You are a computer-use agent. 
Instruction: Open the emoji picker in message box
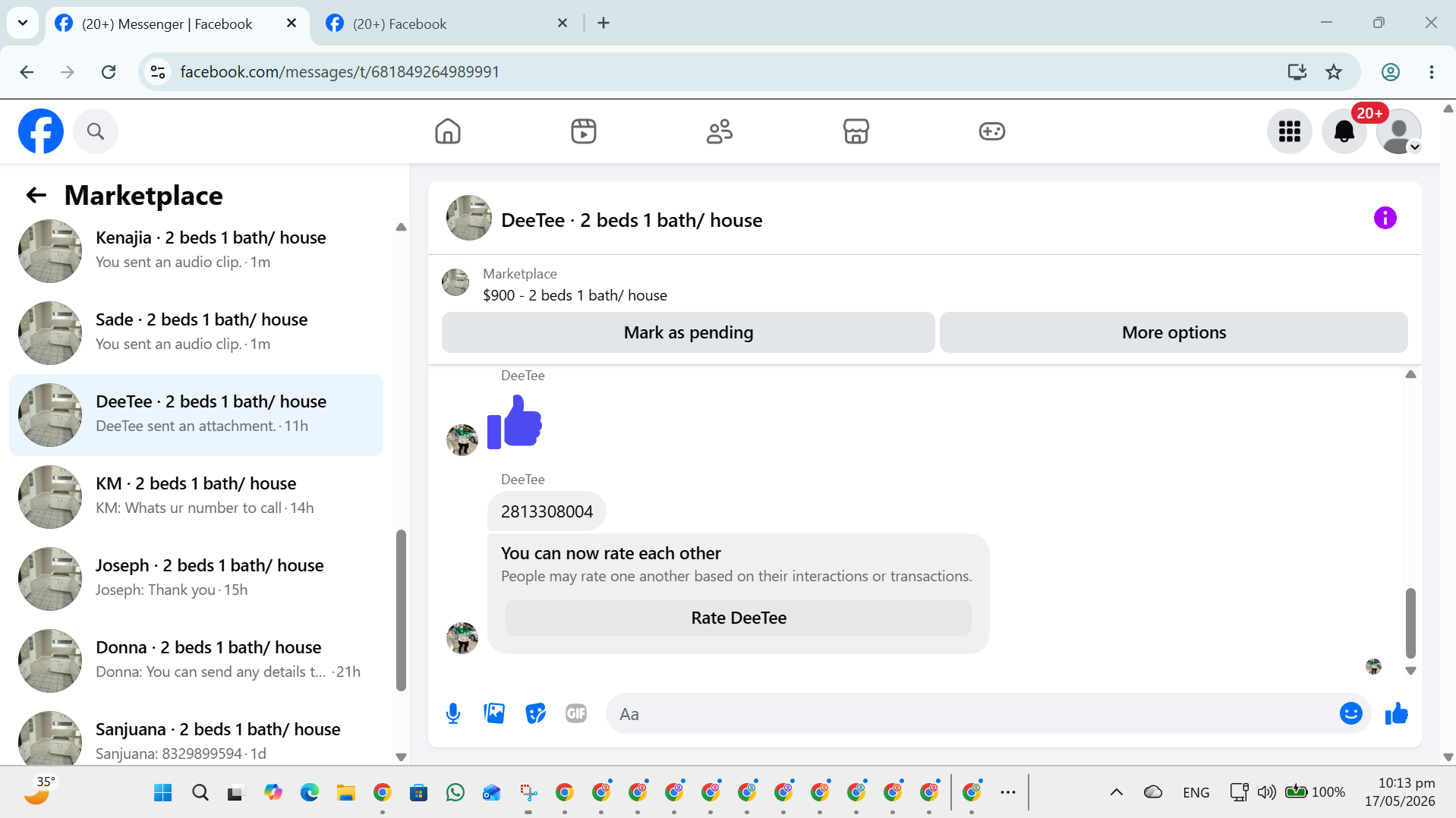(1351, 713)
